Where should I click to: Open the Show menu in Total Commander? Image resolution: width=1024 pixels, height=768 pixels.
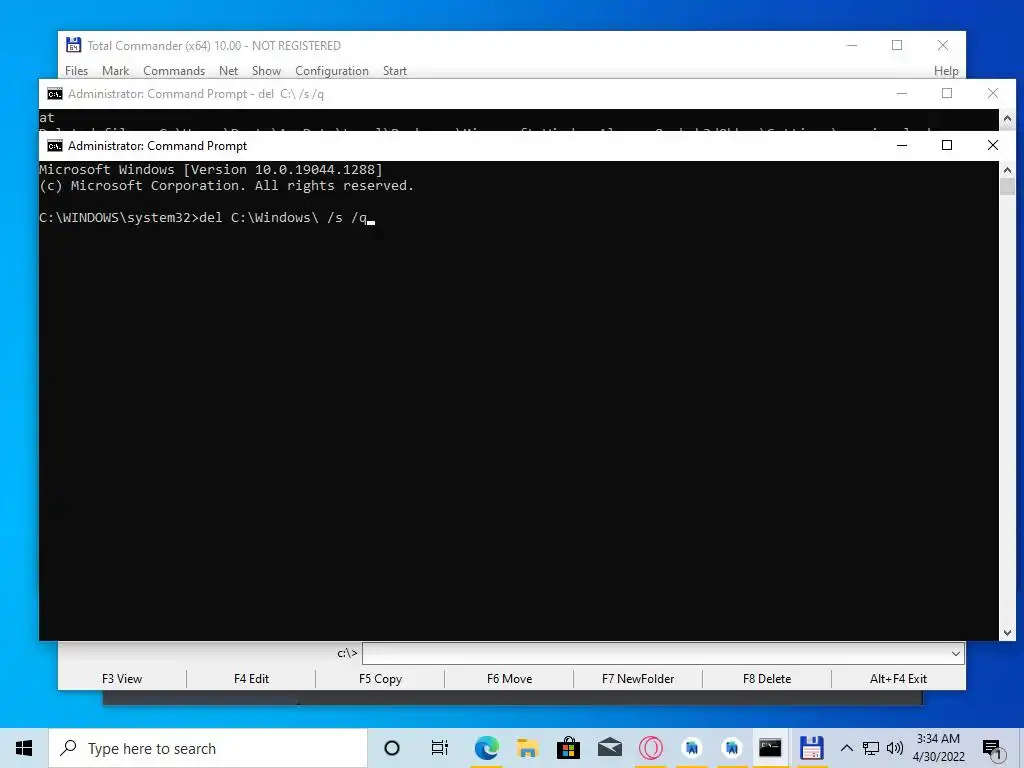click(266, 71)
